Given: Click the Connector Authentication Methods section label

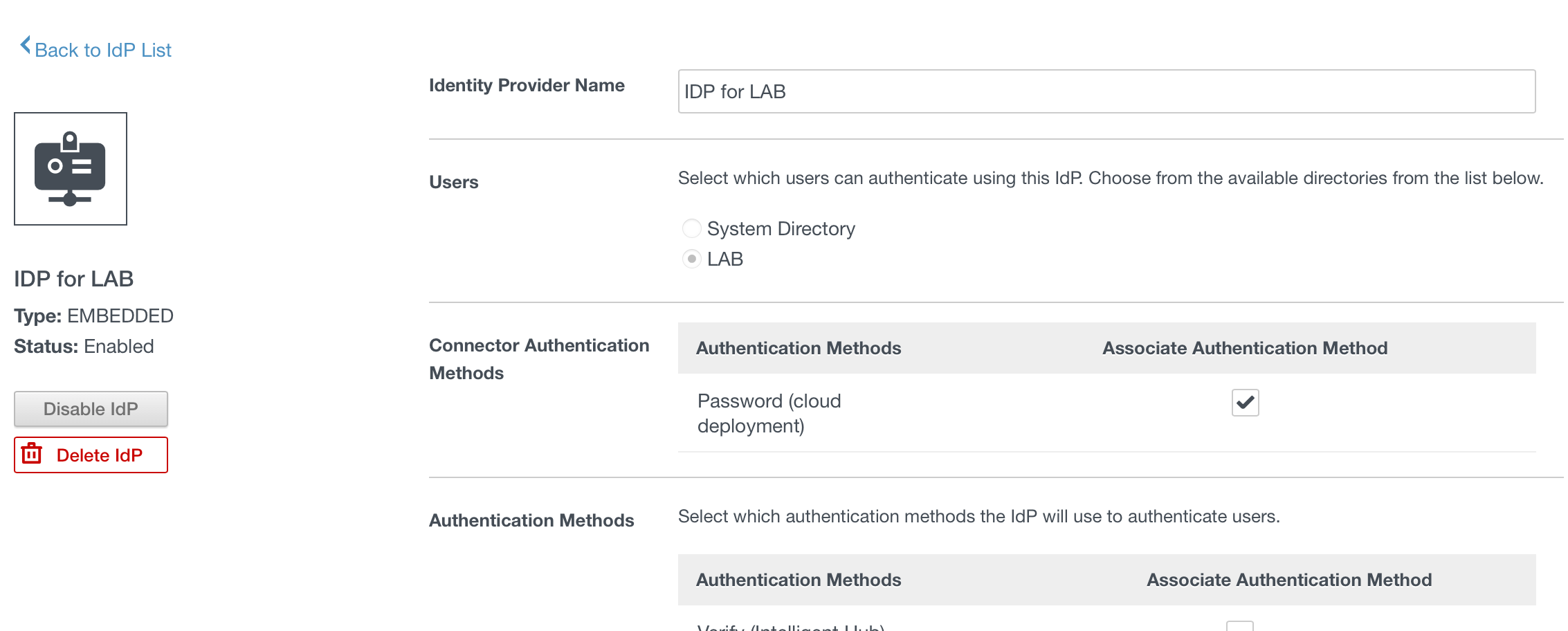Looking at the screenshot, I should click(x=538, y=359).
